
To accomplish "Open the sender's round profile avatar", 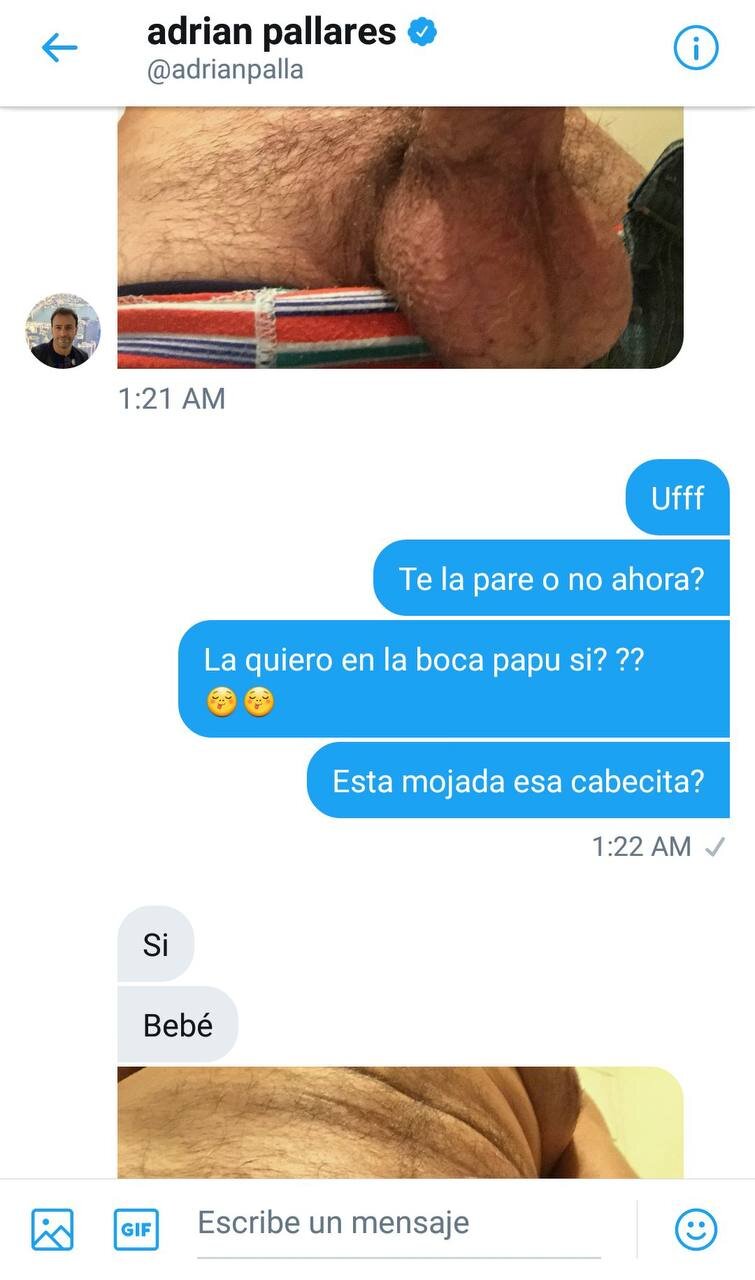I will pyautogui.click(x=62, y=331).
